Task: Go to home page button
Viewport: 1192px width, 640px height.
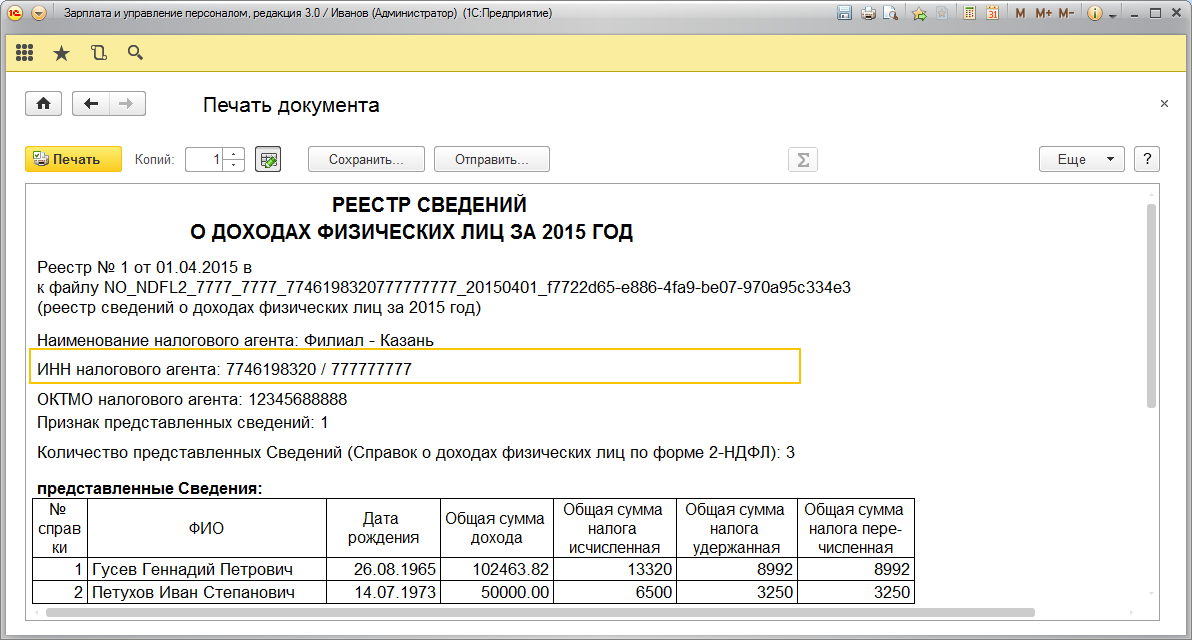Action: pyautogui.click(x=43, y=103)
